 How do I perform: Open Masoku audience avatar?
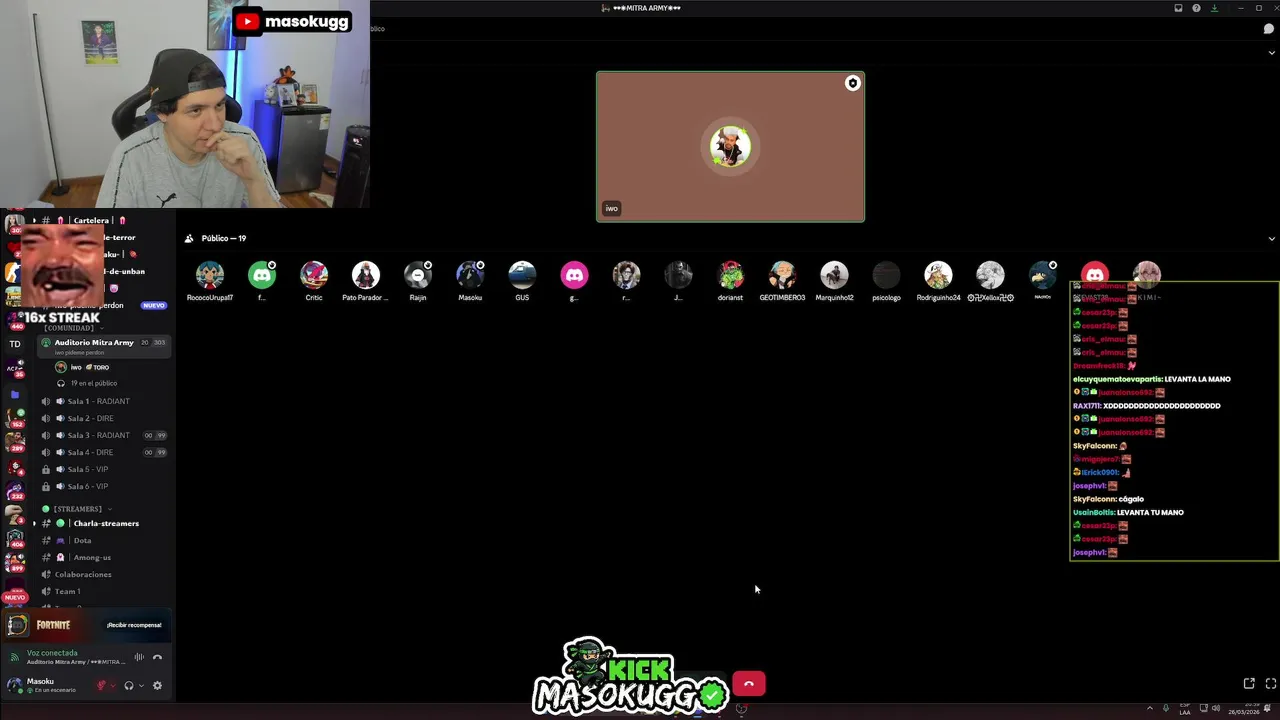click(470, 275)
